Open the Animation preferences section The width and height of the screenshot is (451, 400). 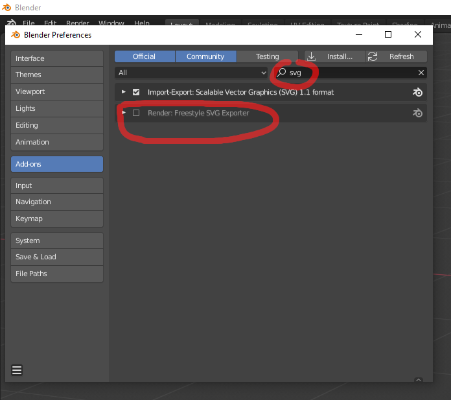tap(57, 142)
